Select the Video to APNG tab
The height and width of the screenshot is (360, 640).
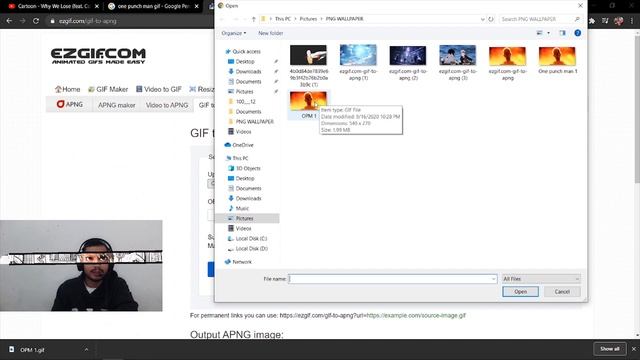tap(167, 105)
